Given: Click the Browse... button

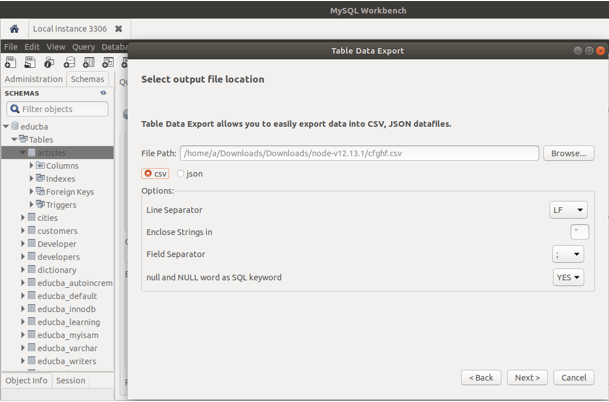Looking at the screenshot, I should pos(569,153).
